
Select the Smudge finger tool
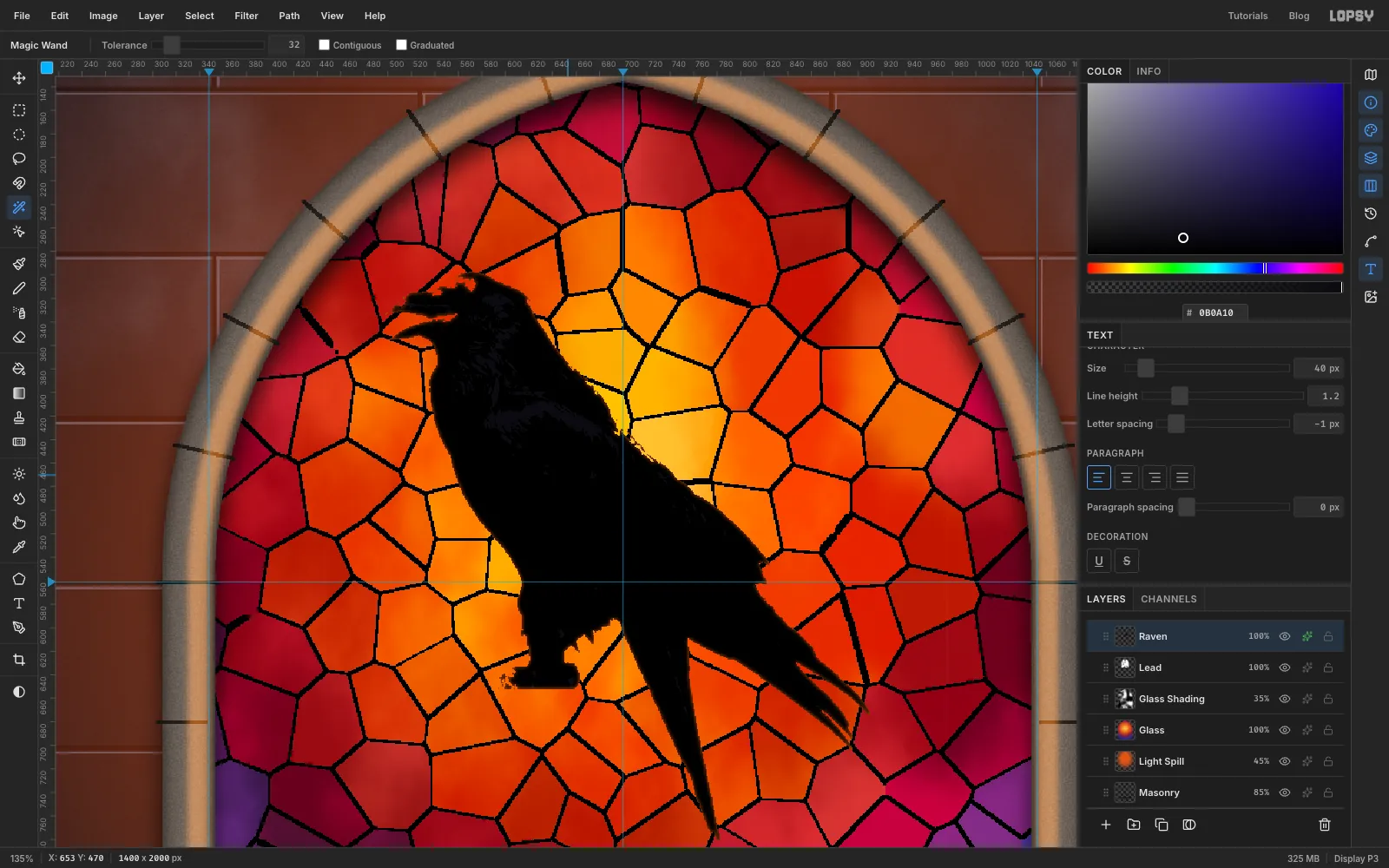coord(19,523)
